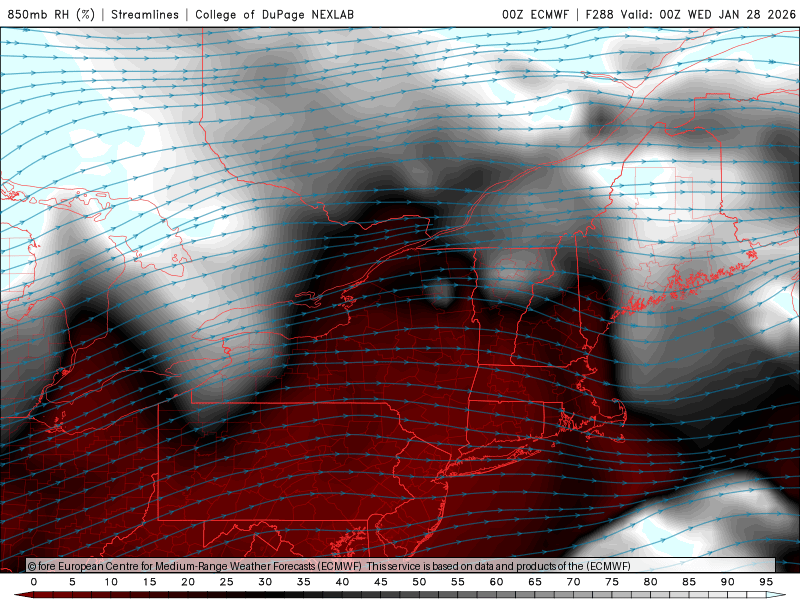Click the "850mb RH (%)" title text
800x600 pixels.
pyautogui.click(x=51, y=14)
